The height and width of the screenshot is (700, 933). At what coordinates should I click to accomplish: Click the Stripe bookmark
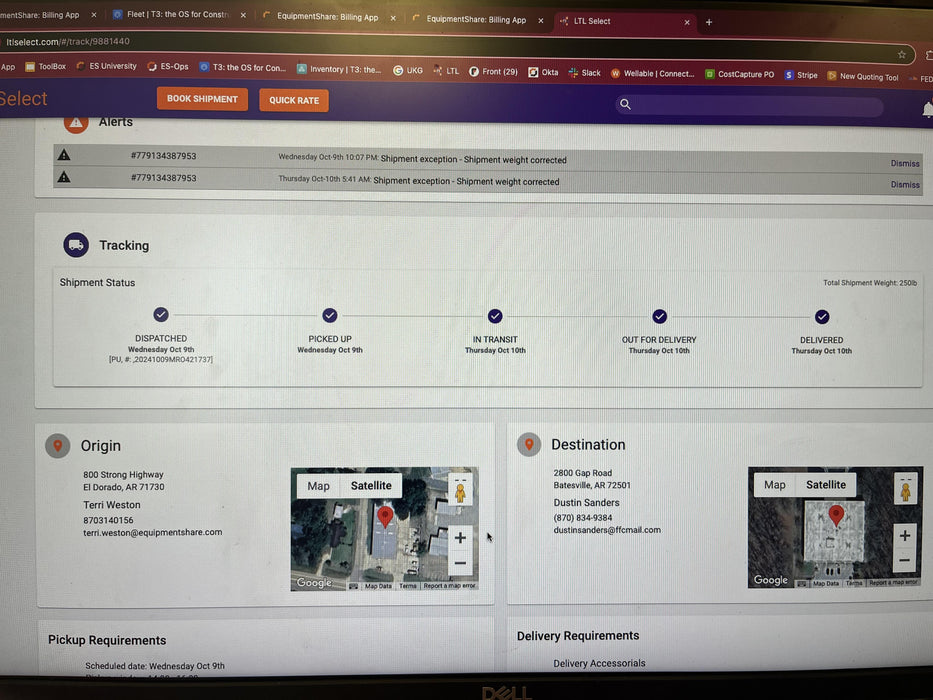pos(801,75)
